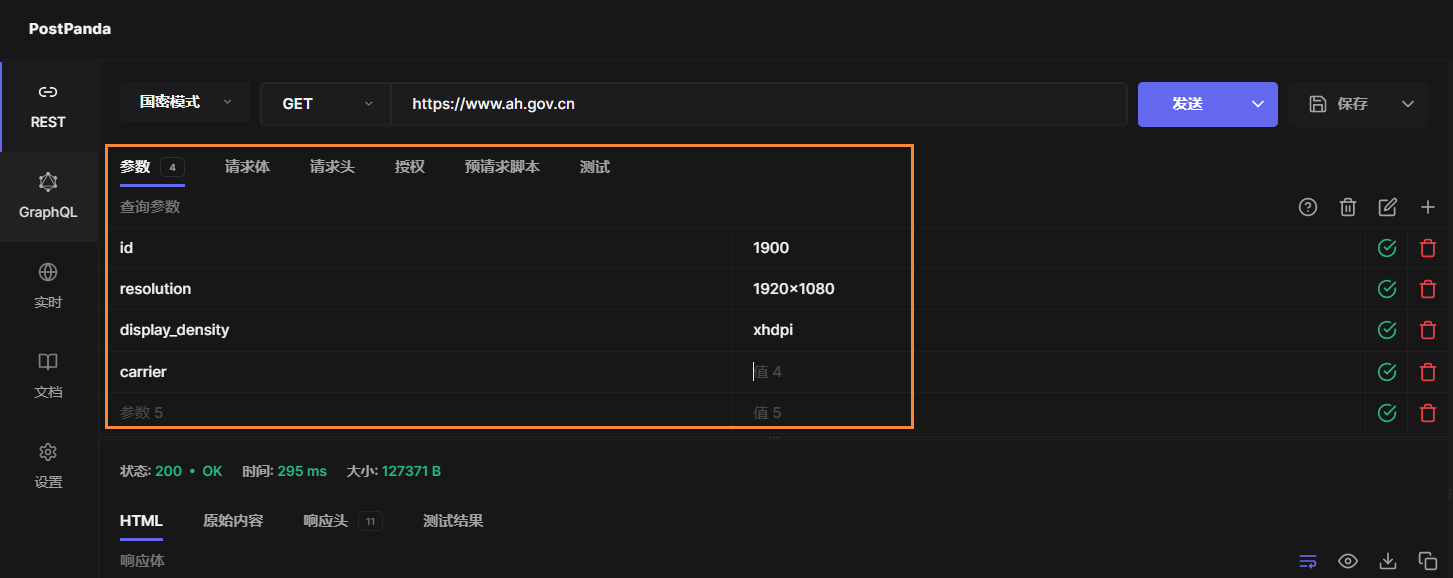Image resolution: width=1453 pixels, height=578 pixels.
Task: Download the response body
Action: (1387, 561)
